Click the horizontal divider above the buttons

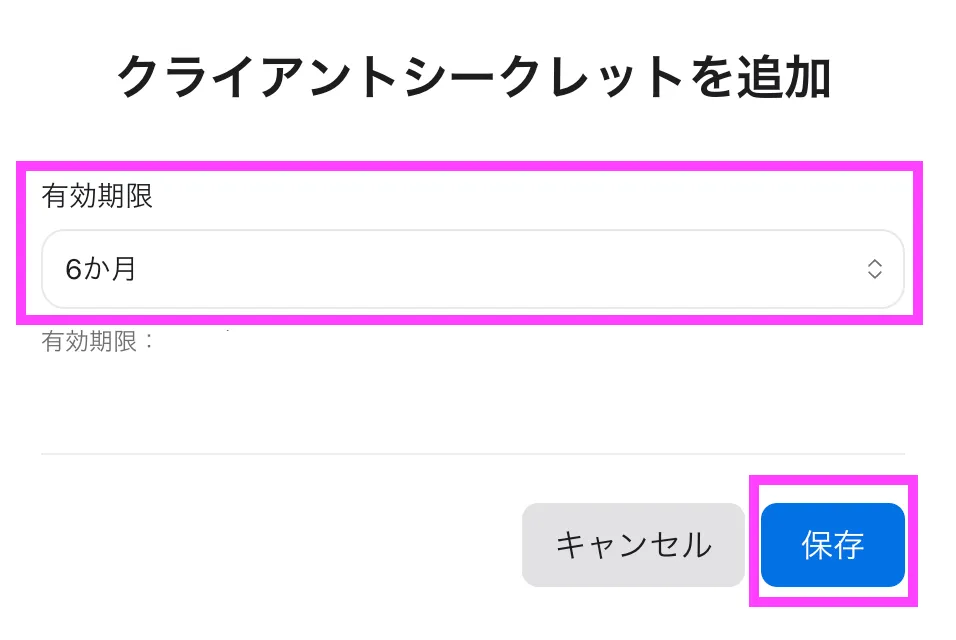click(x=472, y=454)
